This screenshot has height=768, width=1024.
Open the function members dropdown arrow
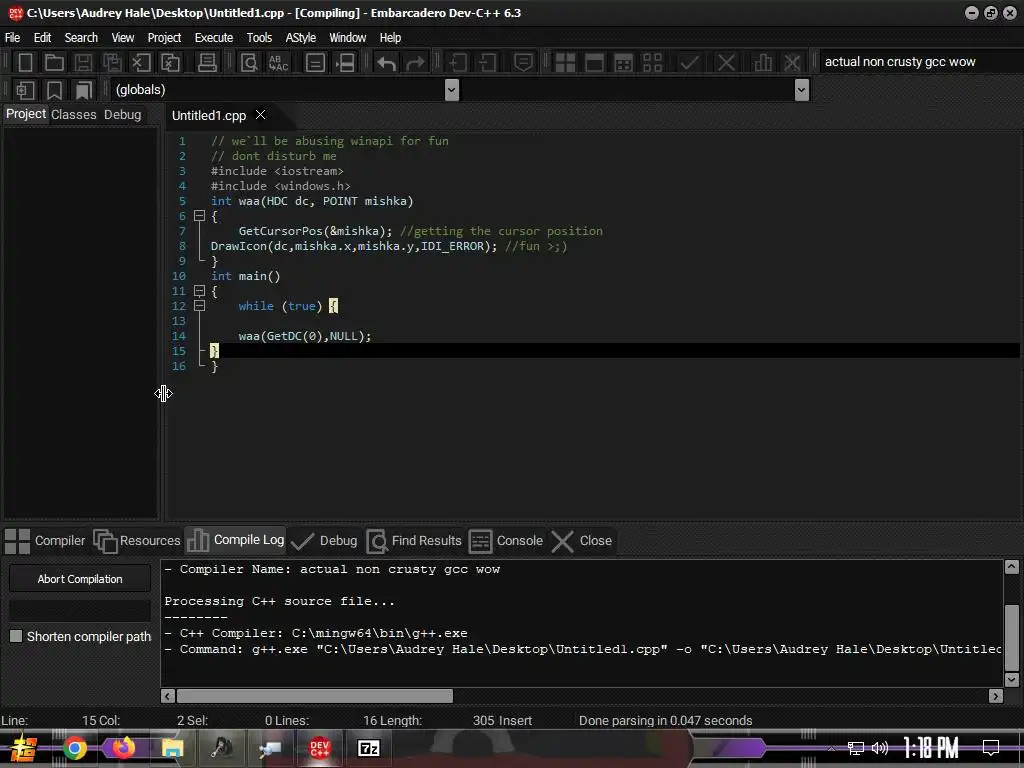(801, 89)
